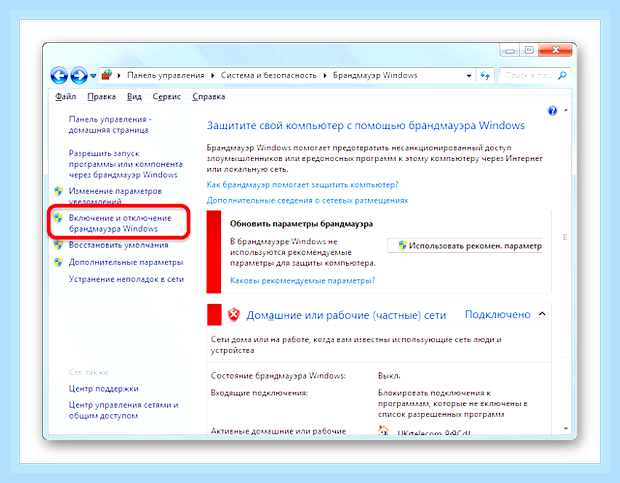Click shield icon beside 'Включение и отключение брандмауэра'
This screenshot has height=483, width=620.
59,218
